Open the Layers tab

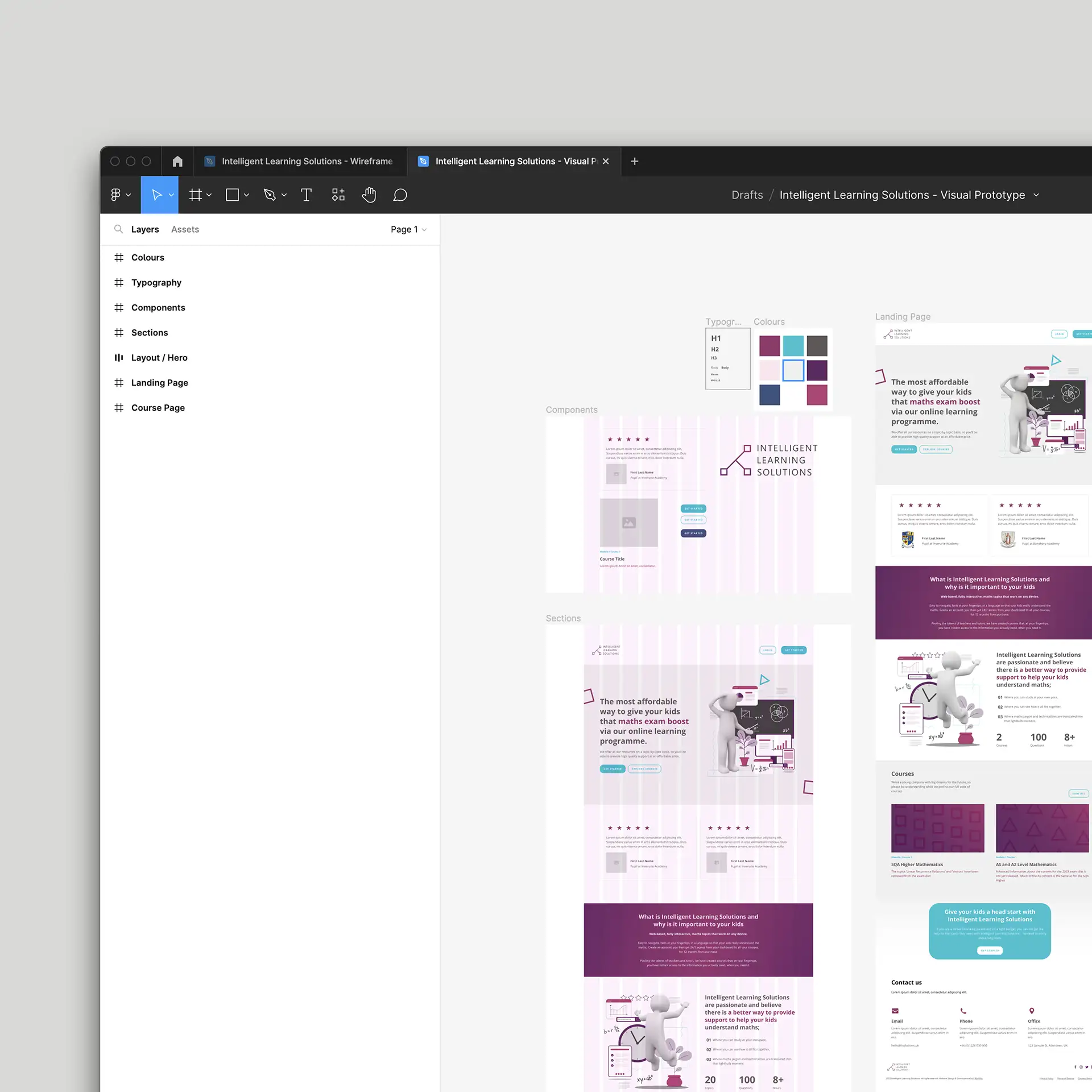[145, 229]
